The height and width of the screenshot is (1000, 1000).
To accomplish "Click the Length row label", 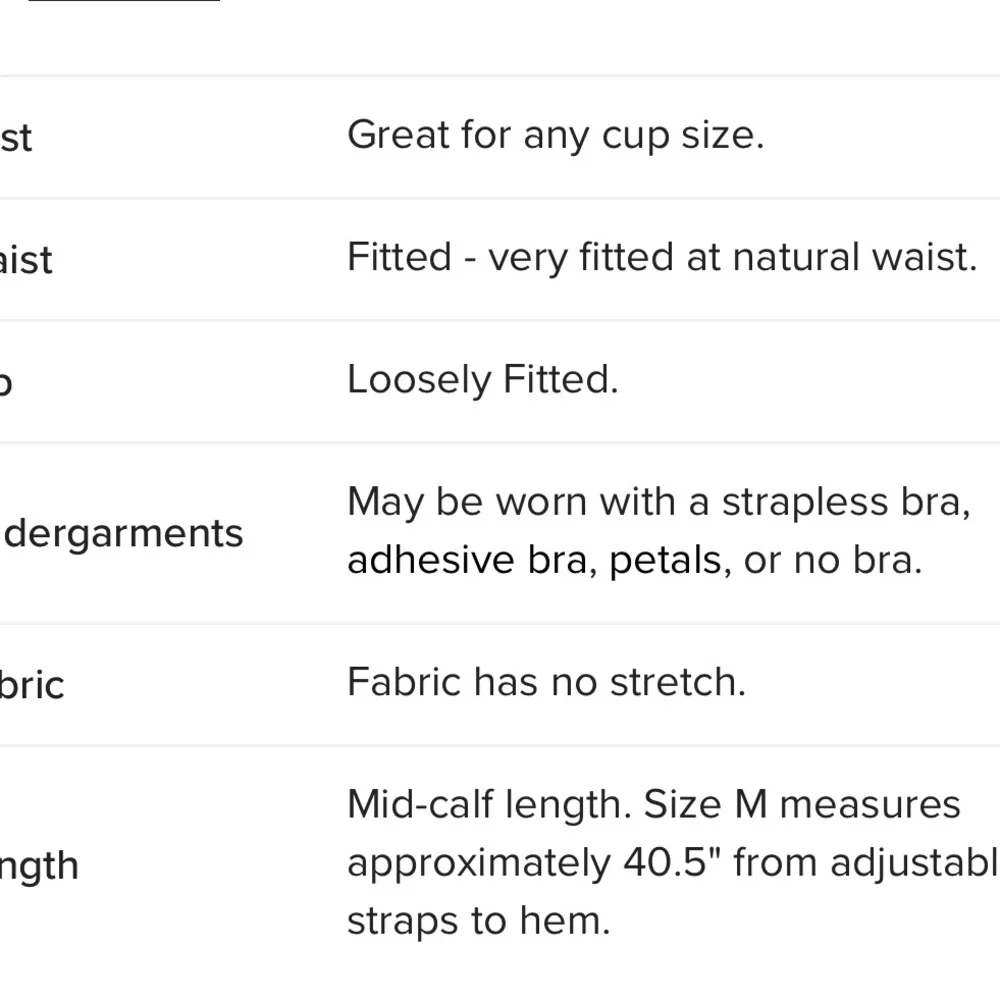I will point(39,865).
